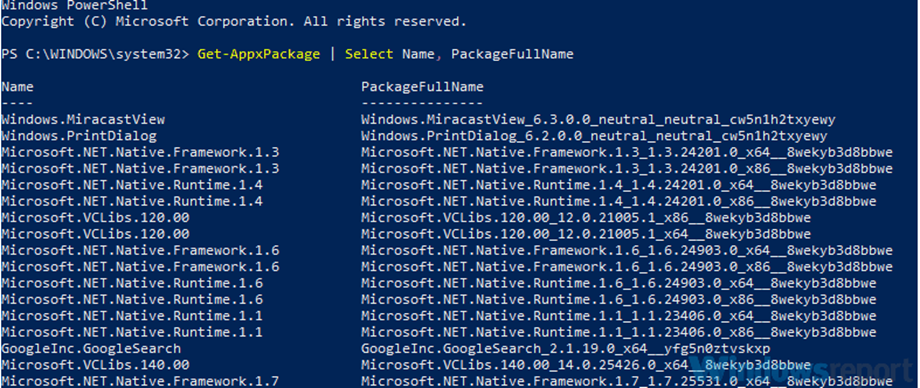Click the Windows.MiracastView_6.3.0.0 full package name
Screen dimensions: 920x388
(x=598, y=119)
